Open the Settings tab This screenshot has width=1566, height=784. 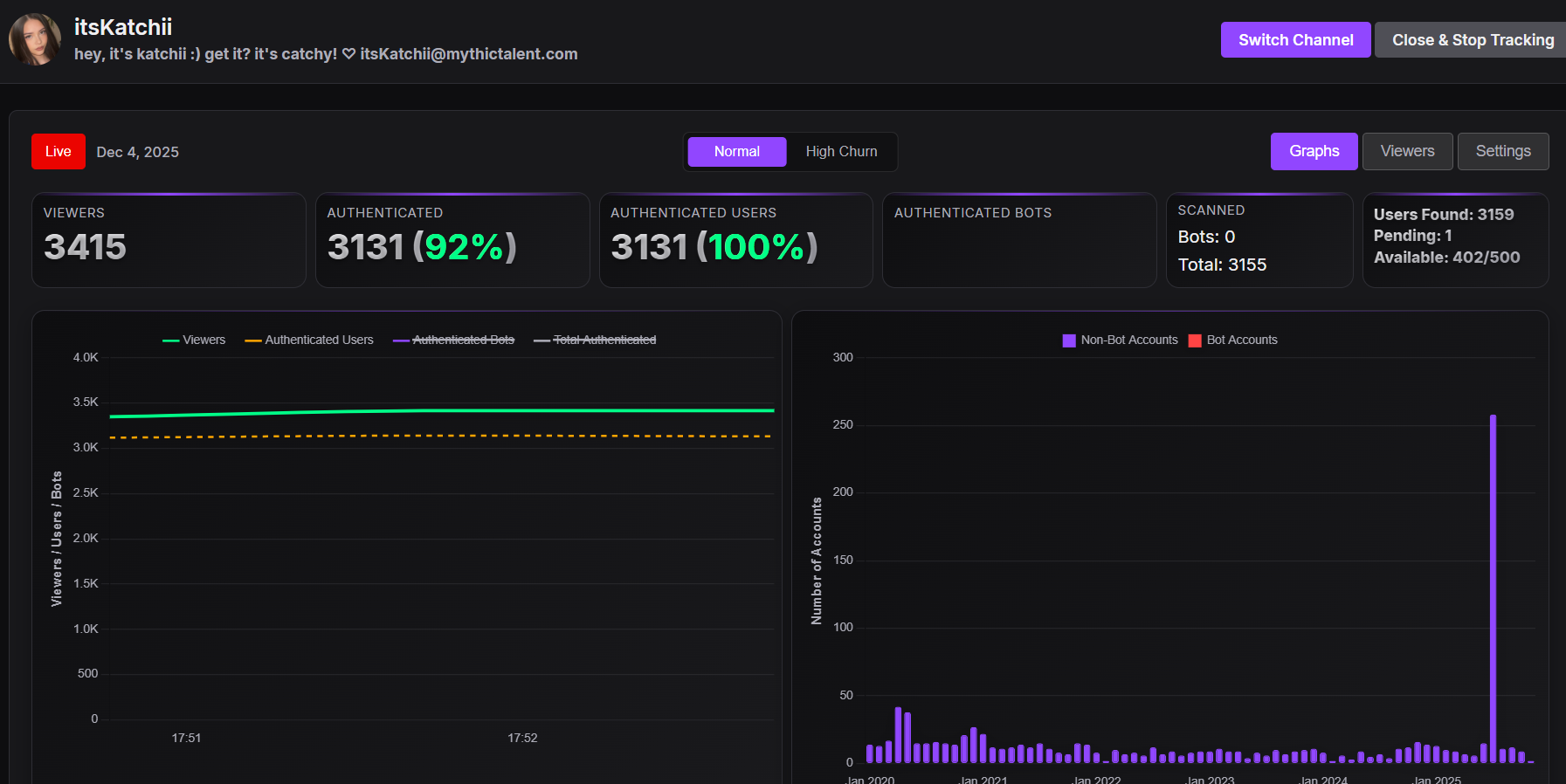[x=1502, y=151]
